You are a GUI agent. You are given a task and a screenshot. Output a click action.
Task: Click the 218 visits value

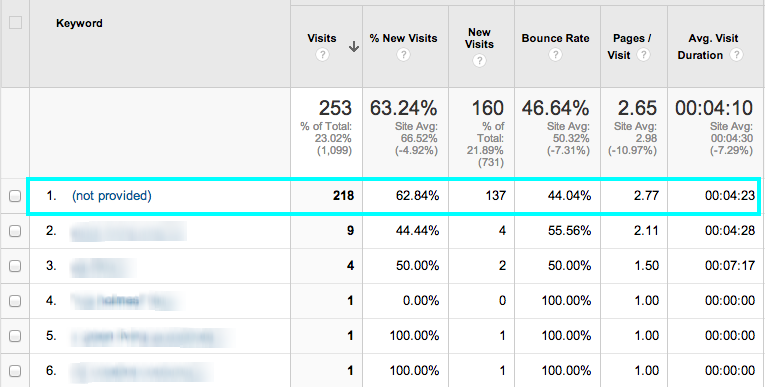pos(343,196)
